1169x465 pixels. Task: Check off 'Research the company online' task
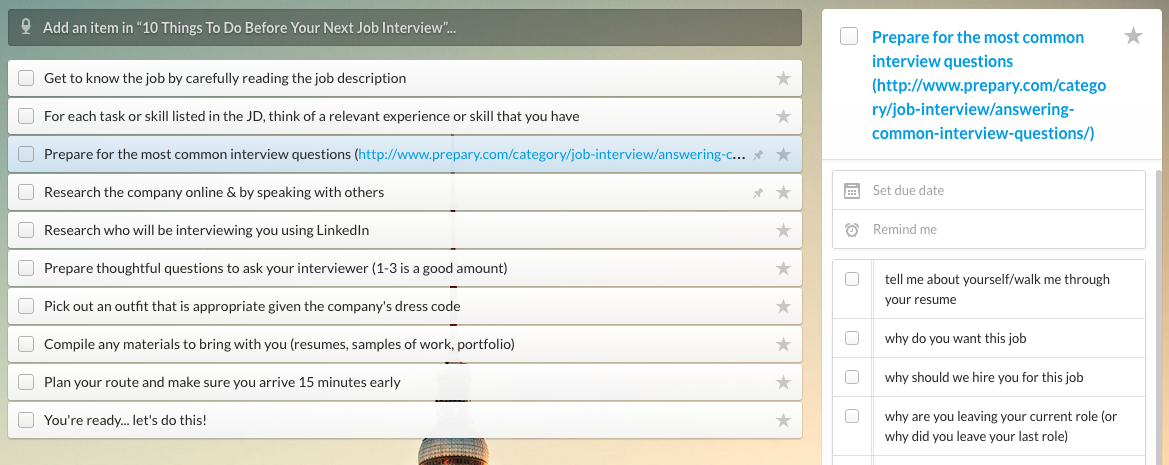(26, 192)
